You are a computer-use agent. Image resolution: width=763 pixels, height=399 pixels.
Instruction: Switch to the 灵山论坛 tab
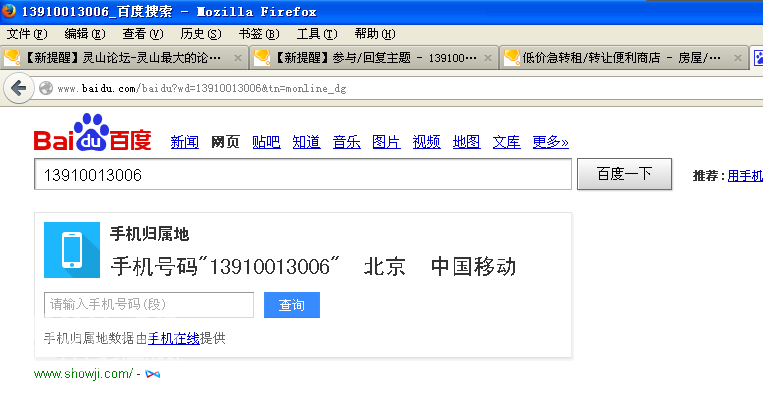(124, 58)
